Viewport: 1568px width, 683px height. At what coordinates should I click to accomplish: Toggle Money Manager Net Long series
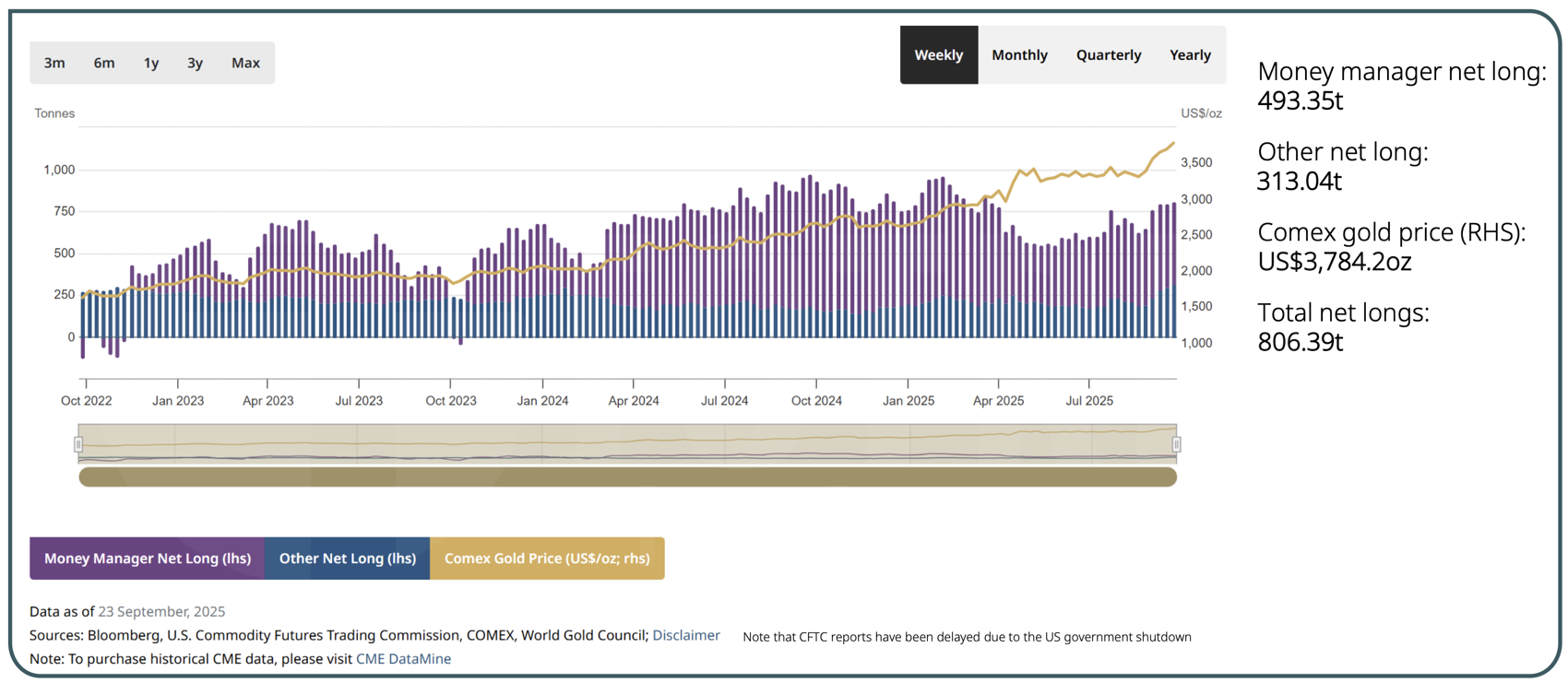(x=148, y=559)
